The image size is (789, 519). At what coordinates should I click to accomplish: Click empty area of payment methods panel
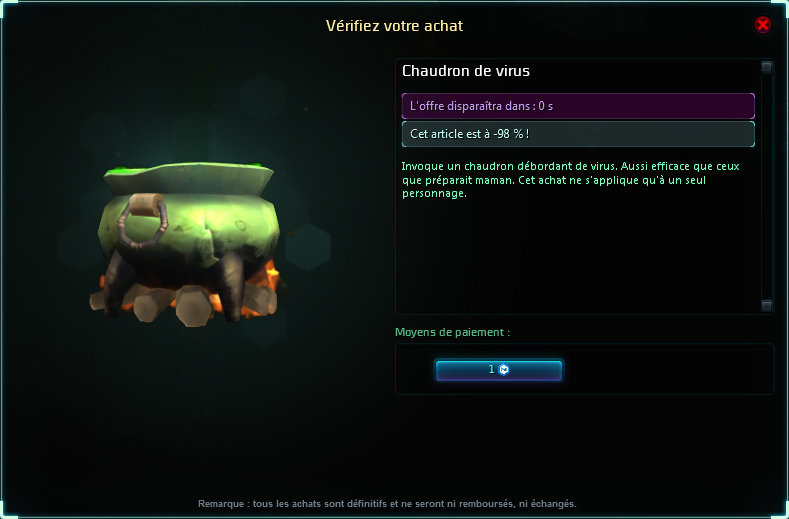[x=669, y=370]
